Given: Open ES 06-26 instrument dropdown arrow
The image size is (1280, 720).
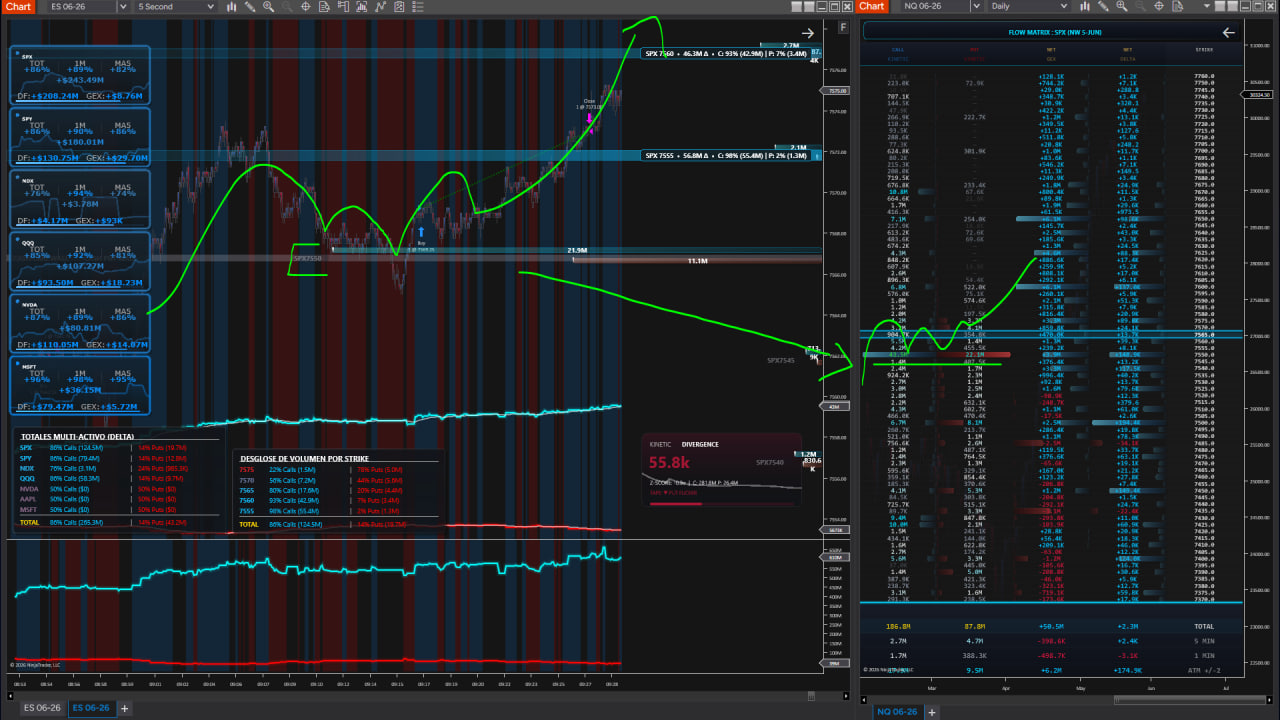Looking at the screenshot, I should (123, 7).
